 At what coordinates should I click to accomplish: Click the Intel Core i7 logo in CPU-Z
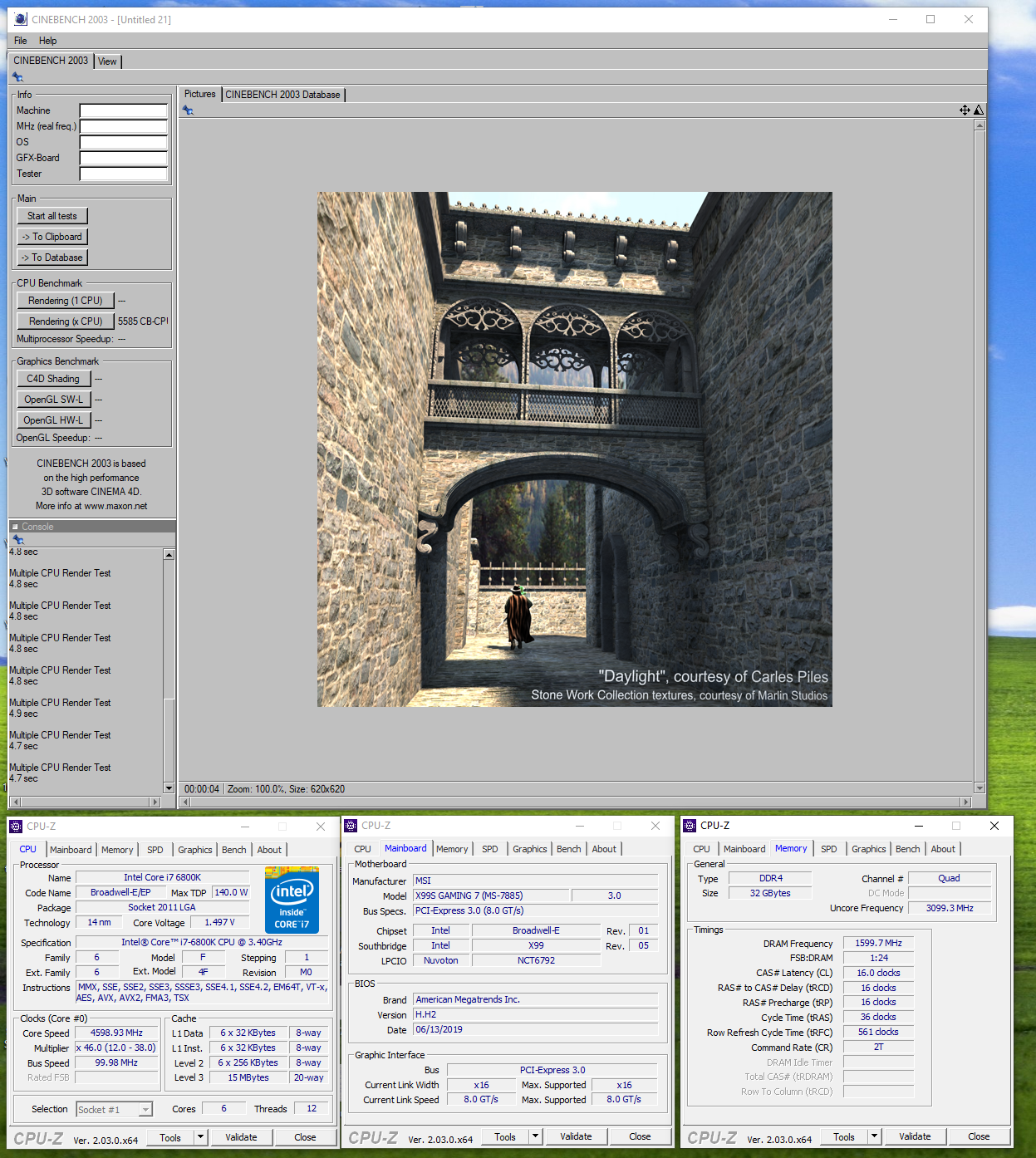coord(292,900)
